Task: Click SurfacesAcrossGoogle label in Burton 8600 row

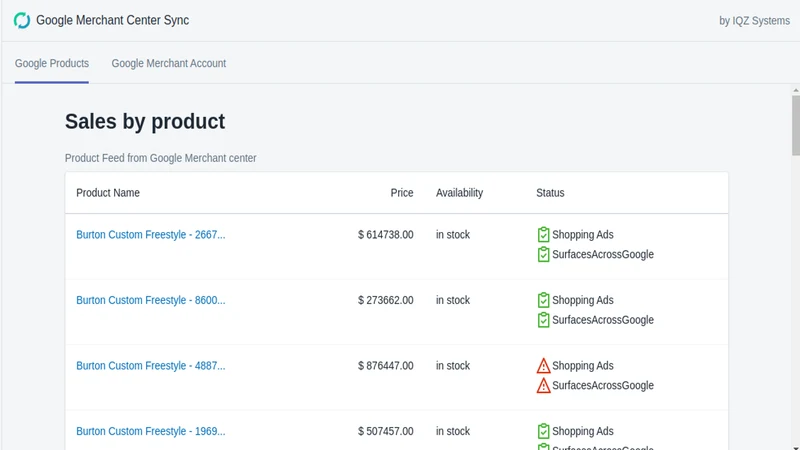Action: [x=603, y=320]
